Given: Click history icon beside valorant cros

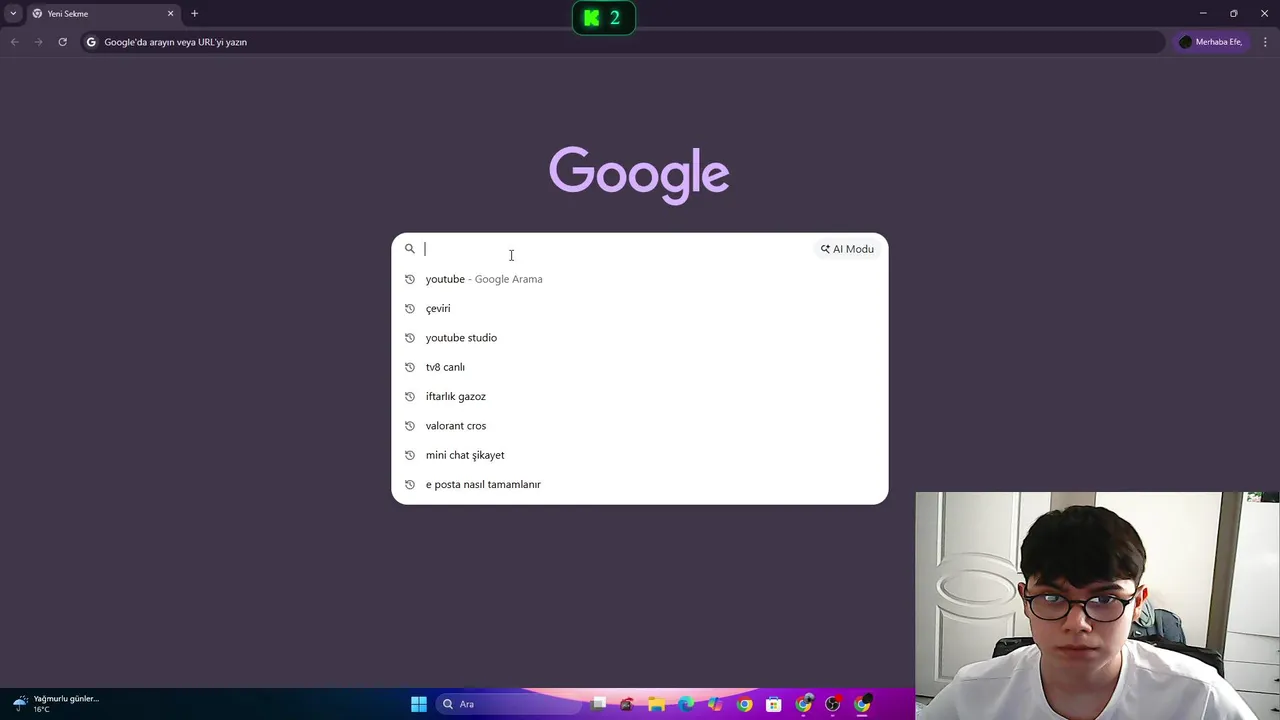Looking at the screenshot, I should point(409,426).
